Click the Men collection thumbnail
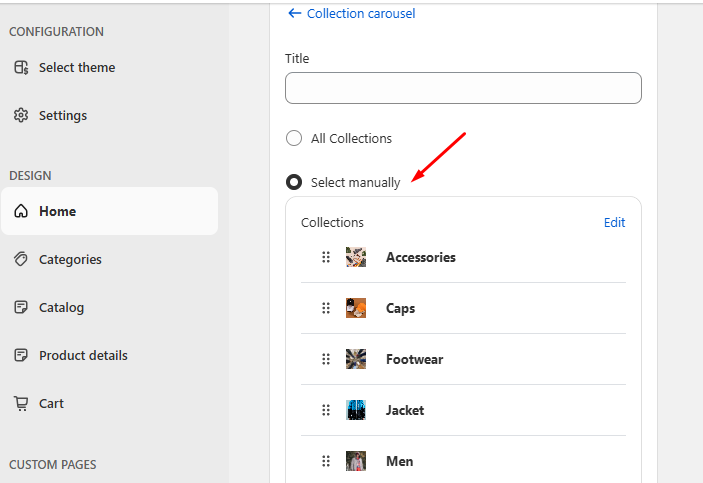703x483 pixels. click(x=356, y=461)
